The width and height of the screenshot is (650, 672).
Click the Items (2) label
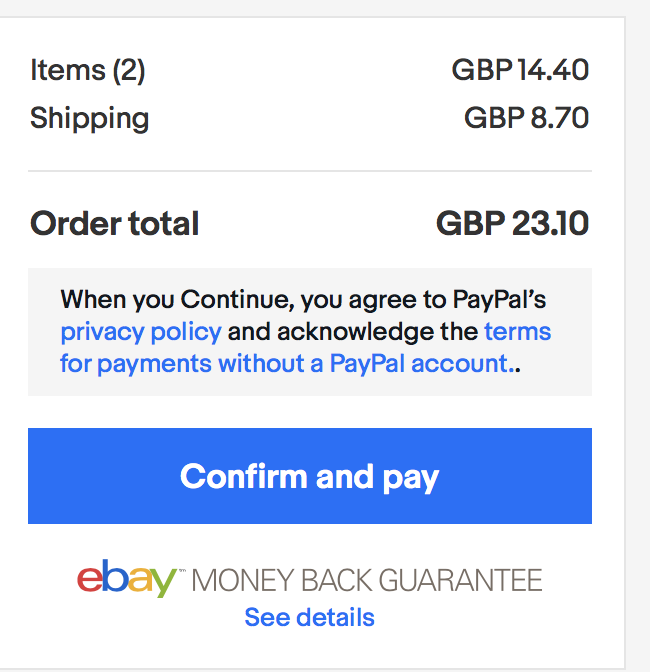coord(87,70)
